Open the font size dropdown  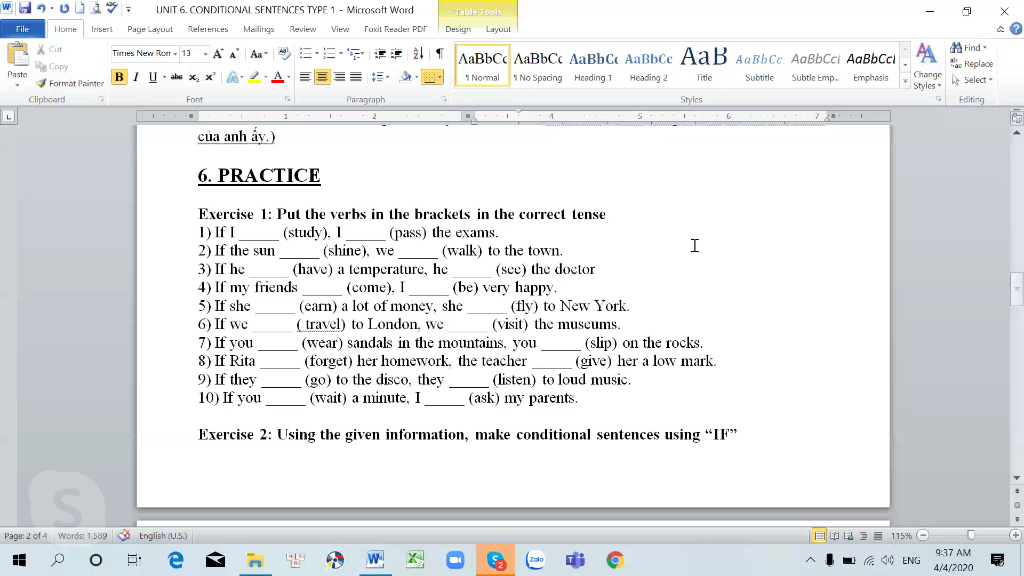[205, 54]
